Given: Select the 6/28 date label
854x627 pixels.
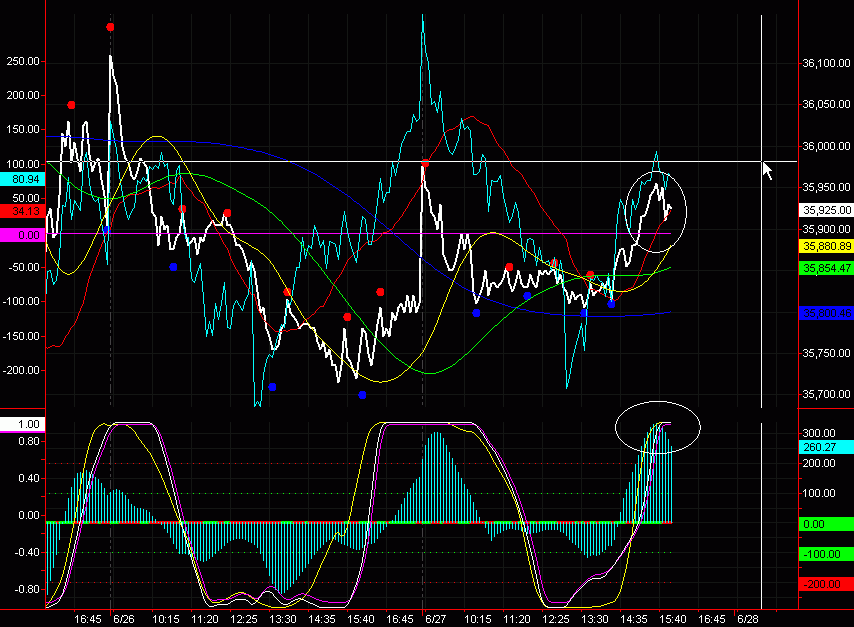Looking at the screenshot, I should [x=747, y=619].
